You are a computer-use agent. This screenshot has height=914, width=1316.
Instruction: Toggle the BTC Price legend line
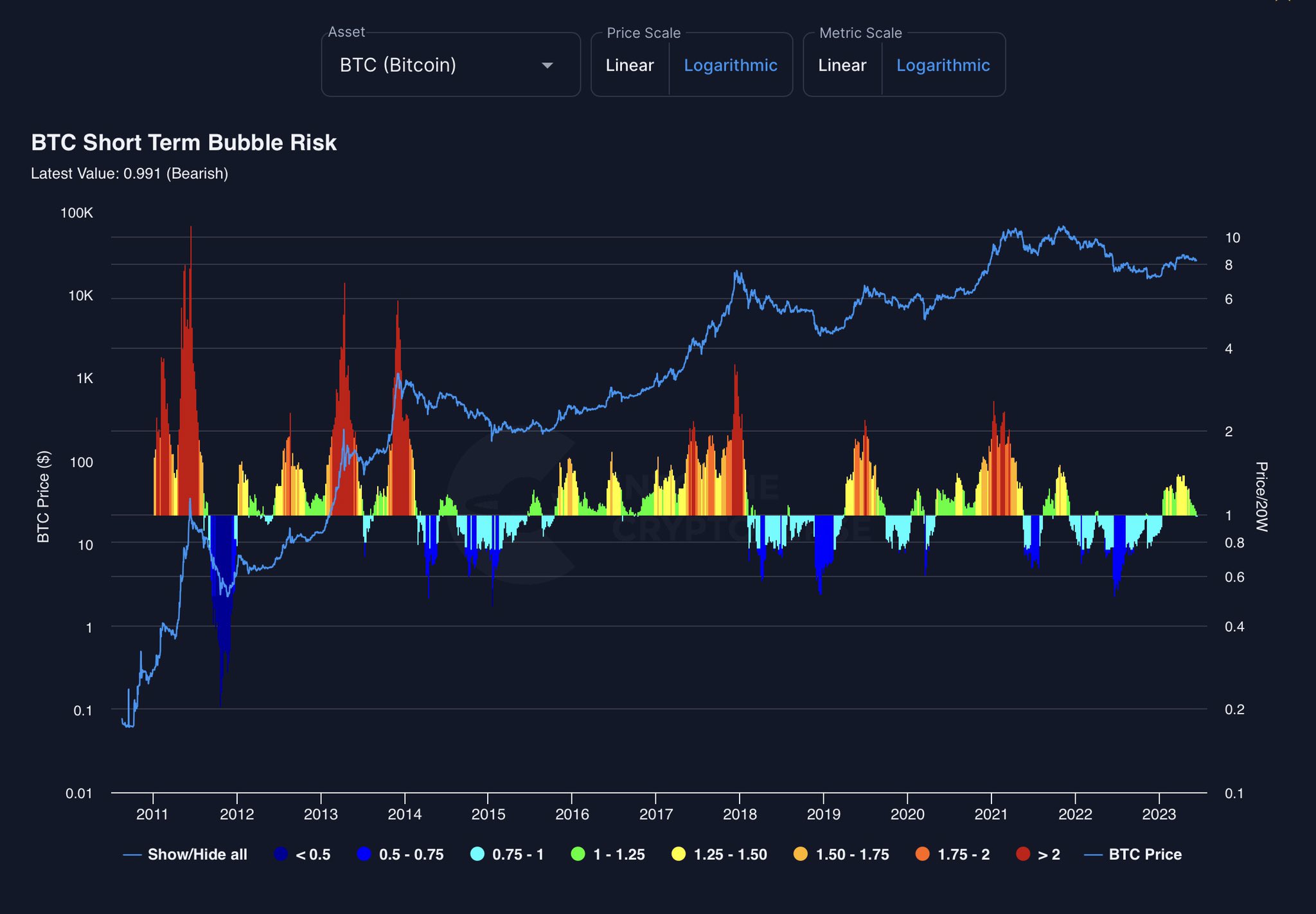(1133, 854)
